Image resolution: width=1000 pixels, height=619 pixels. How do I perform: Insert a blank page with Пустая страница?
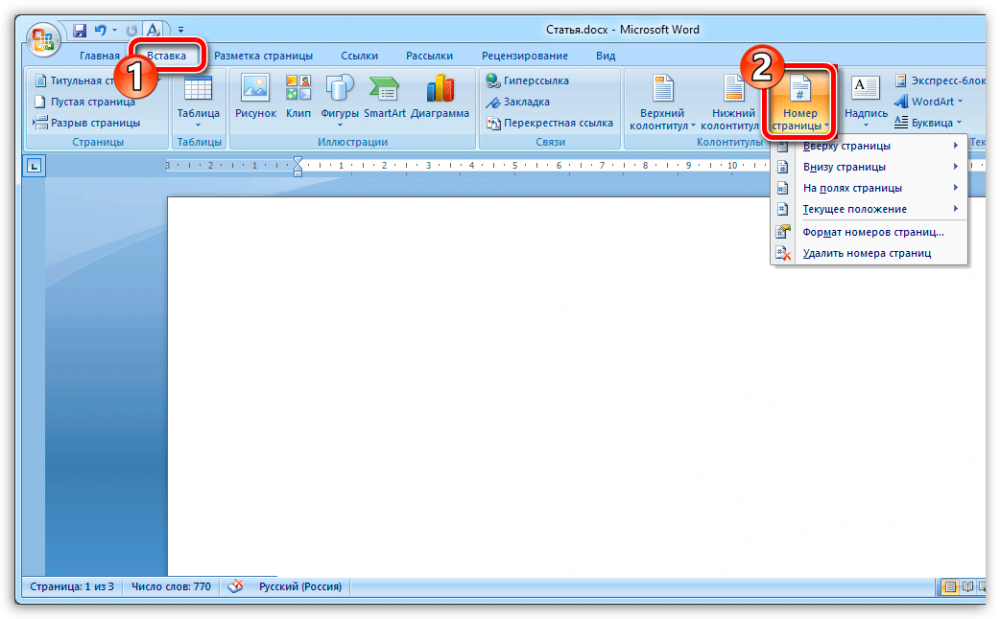(x=85, y=102)
